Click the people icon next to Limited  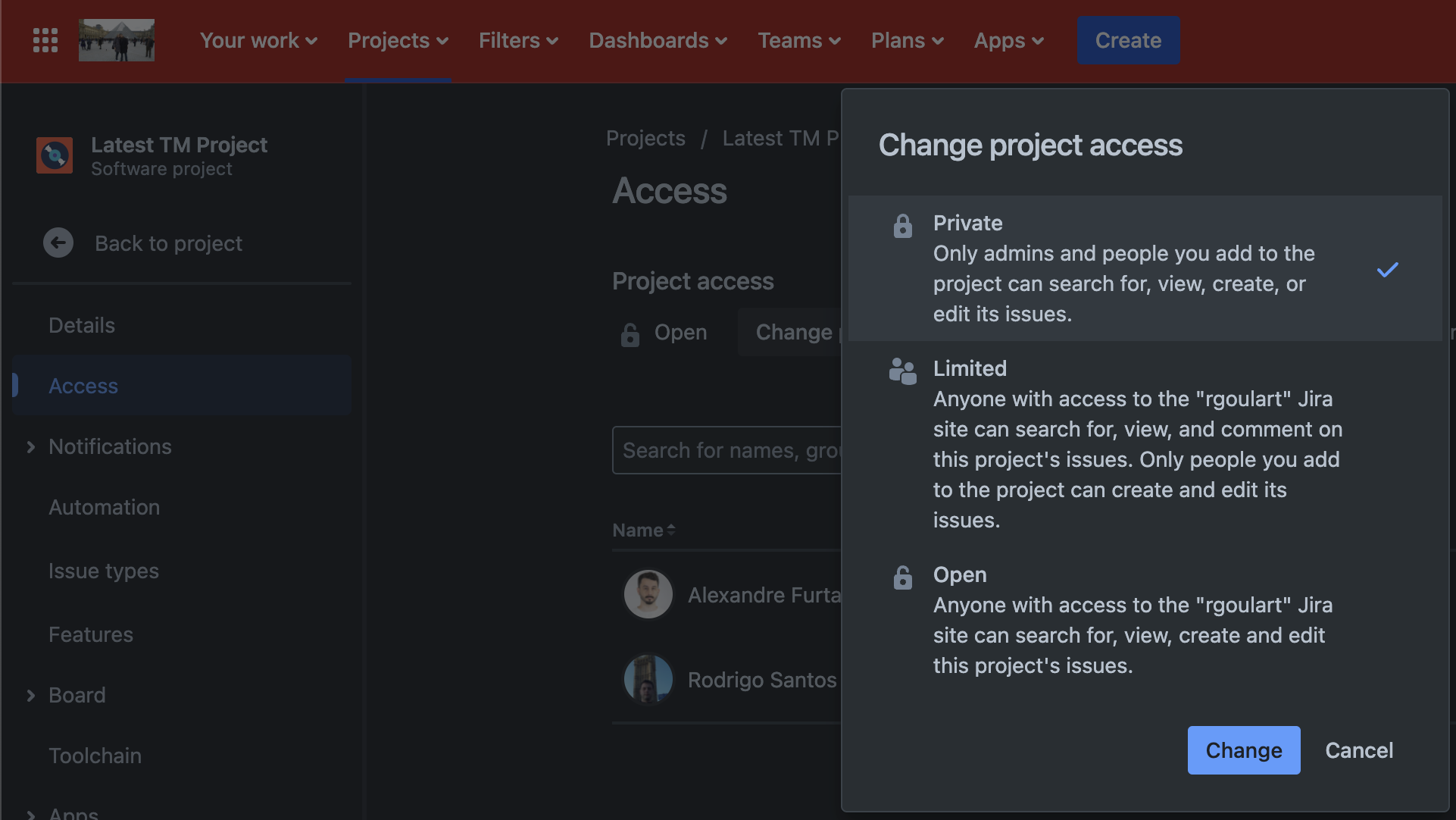902,371
